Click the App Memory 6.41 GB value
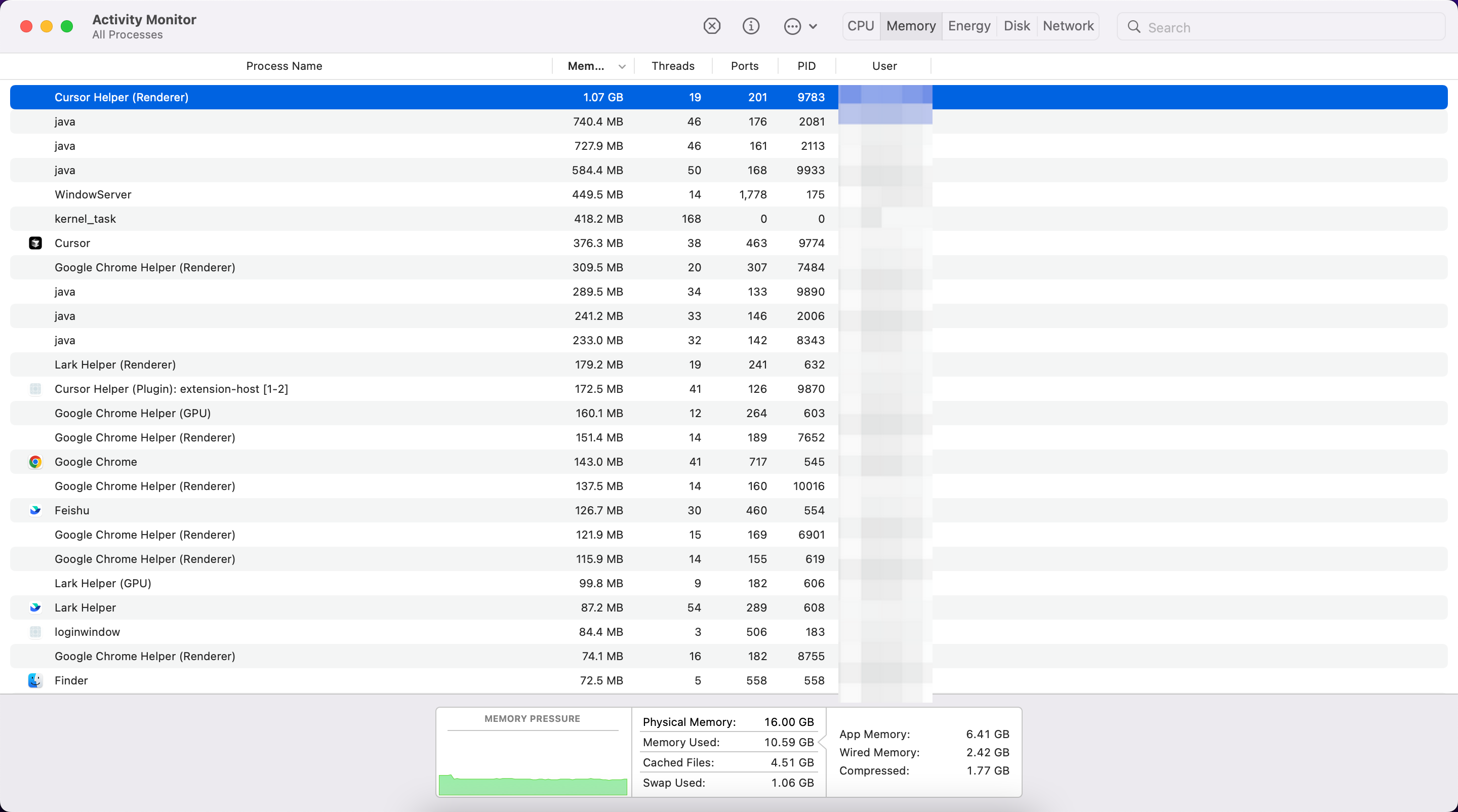Screen dimensions: 1458x812 987,735
